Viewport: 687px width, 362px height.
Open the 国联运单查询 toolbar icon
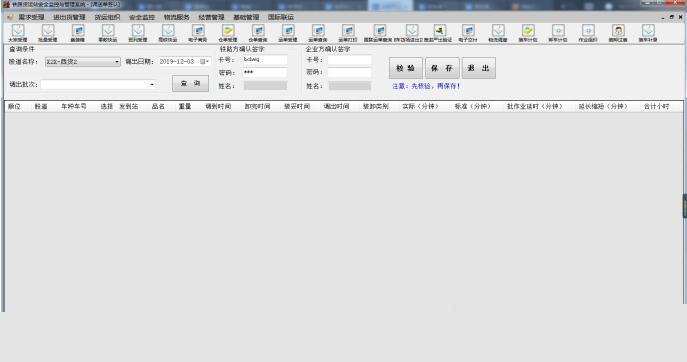(x=379, y=33)
